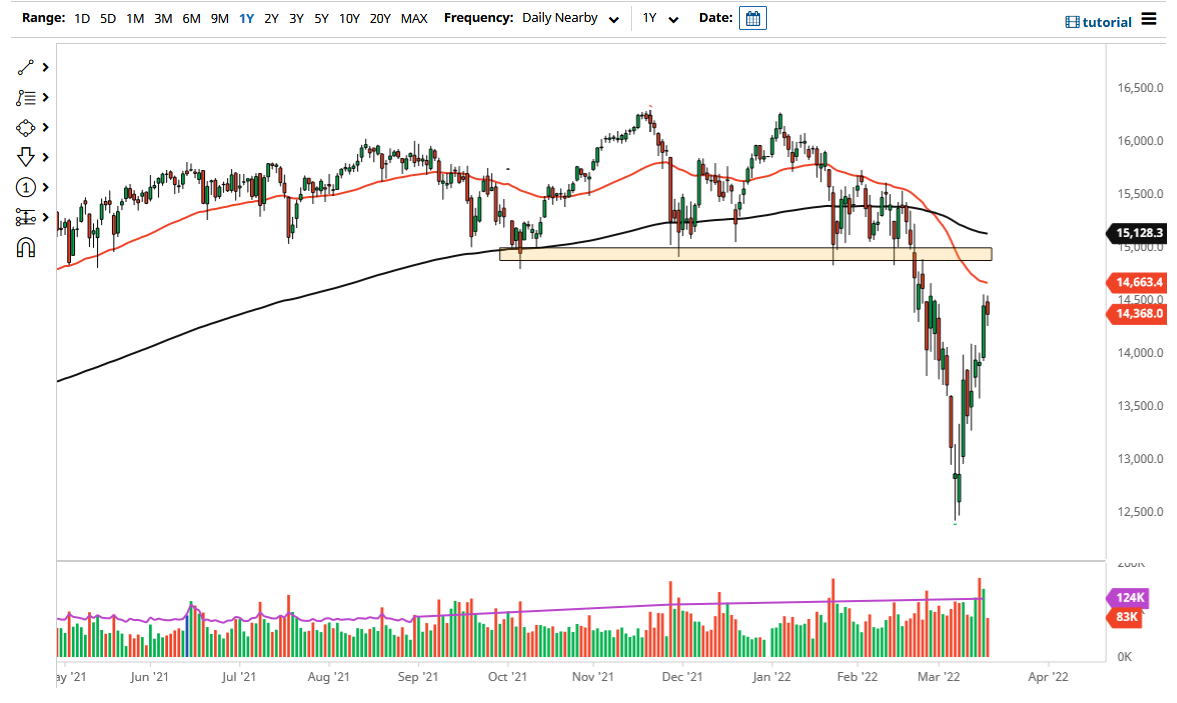The image size is (1177, 703).
Task: Click the down arrow annotation tool
Action: tap(27, 157)
